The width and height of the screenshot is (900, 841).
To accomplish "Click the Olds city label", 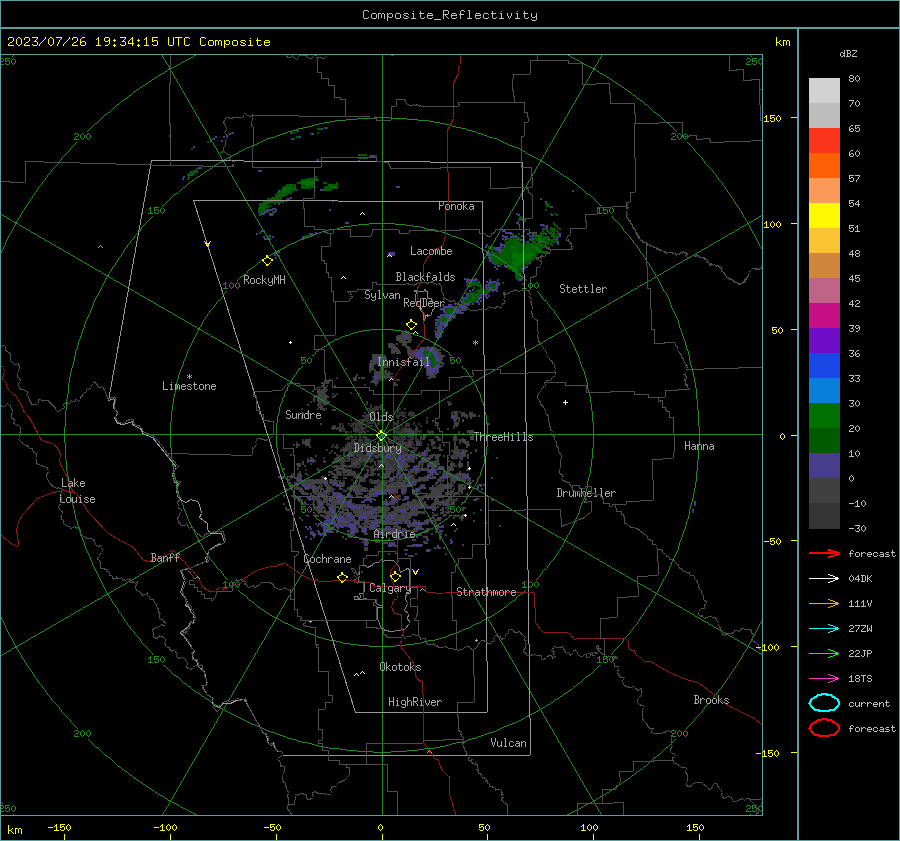I will [381, 416].
